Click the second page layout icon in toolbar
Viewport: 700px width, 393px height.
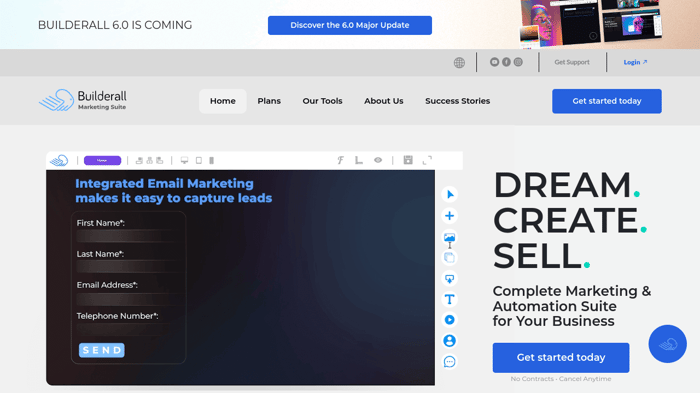pyautogui.click(x=150, y=160)
